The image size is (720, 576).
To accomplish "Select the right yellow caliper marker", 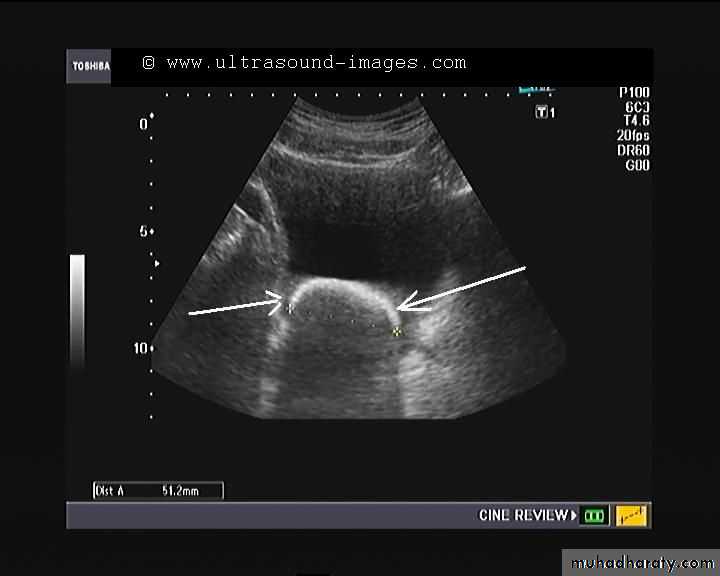I will tap(397, 330).
